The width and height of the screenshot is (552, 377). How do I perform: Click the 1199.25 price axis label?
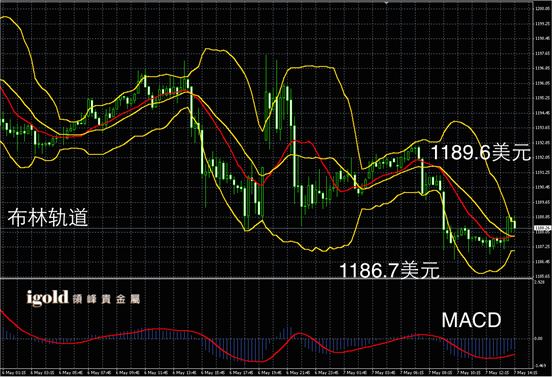click(542, 23)
